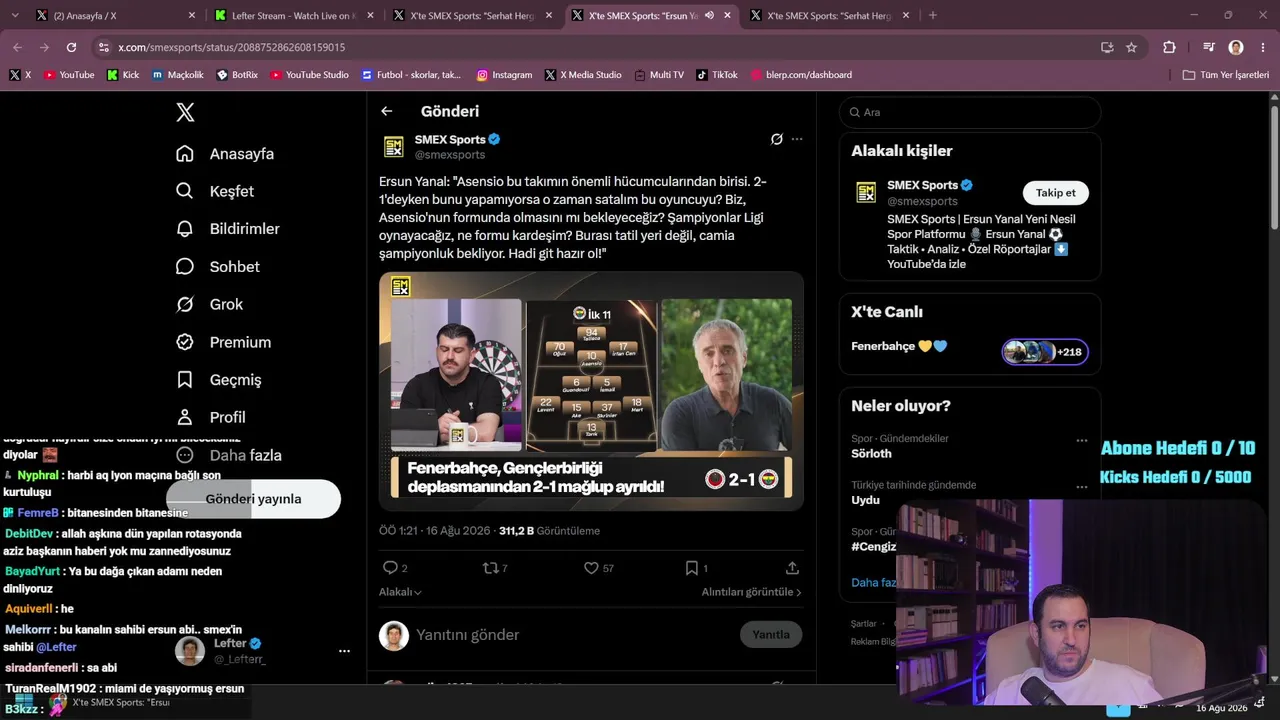Open the post's Fenerbahçe 2-1 video thumbnail
This screenshot has width=1280, height=720.
coord(591,391)
